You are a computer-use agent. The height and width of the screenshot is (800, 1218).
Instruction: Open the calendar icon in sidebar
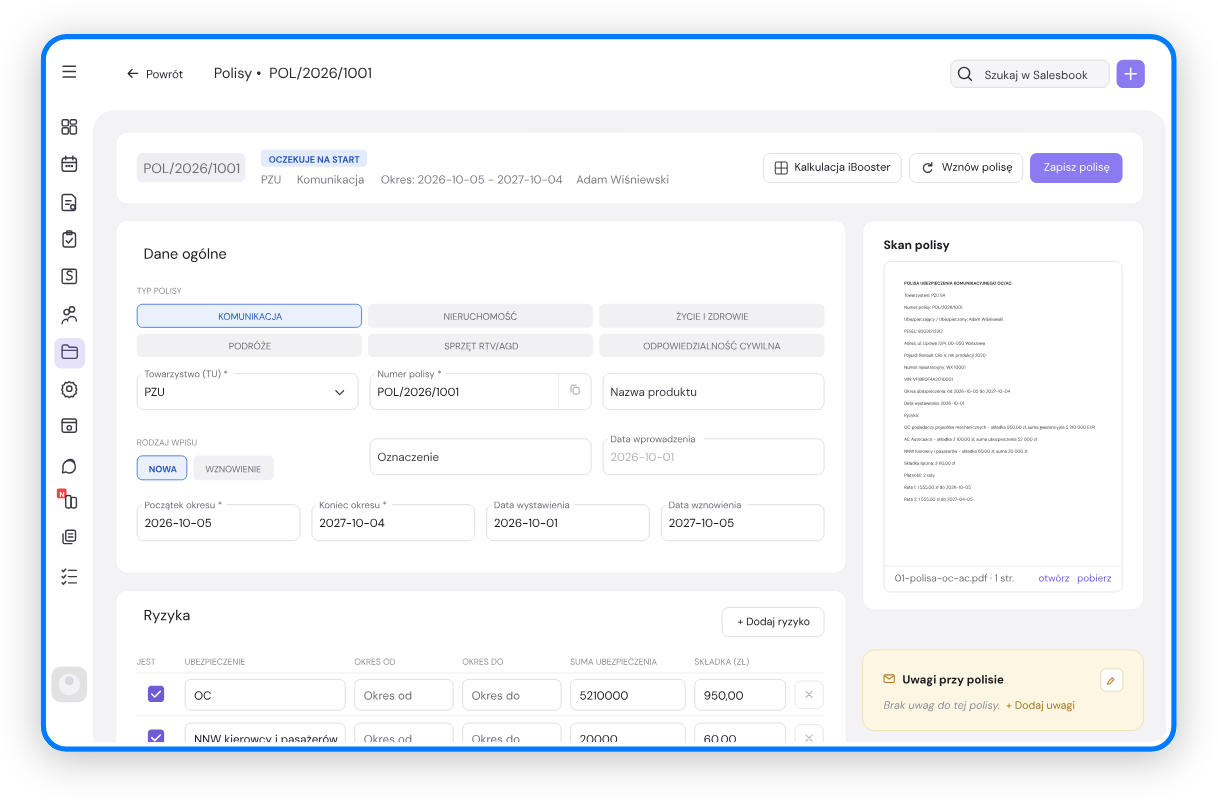pos(69,164)
